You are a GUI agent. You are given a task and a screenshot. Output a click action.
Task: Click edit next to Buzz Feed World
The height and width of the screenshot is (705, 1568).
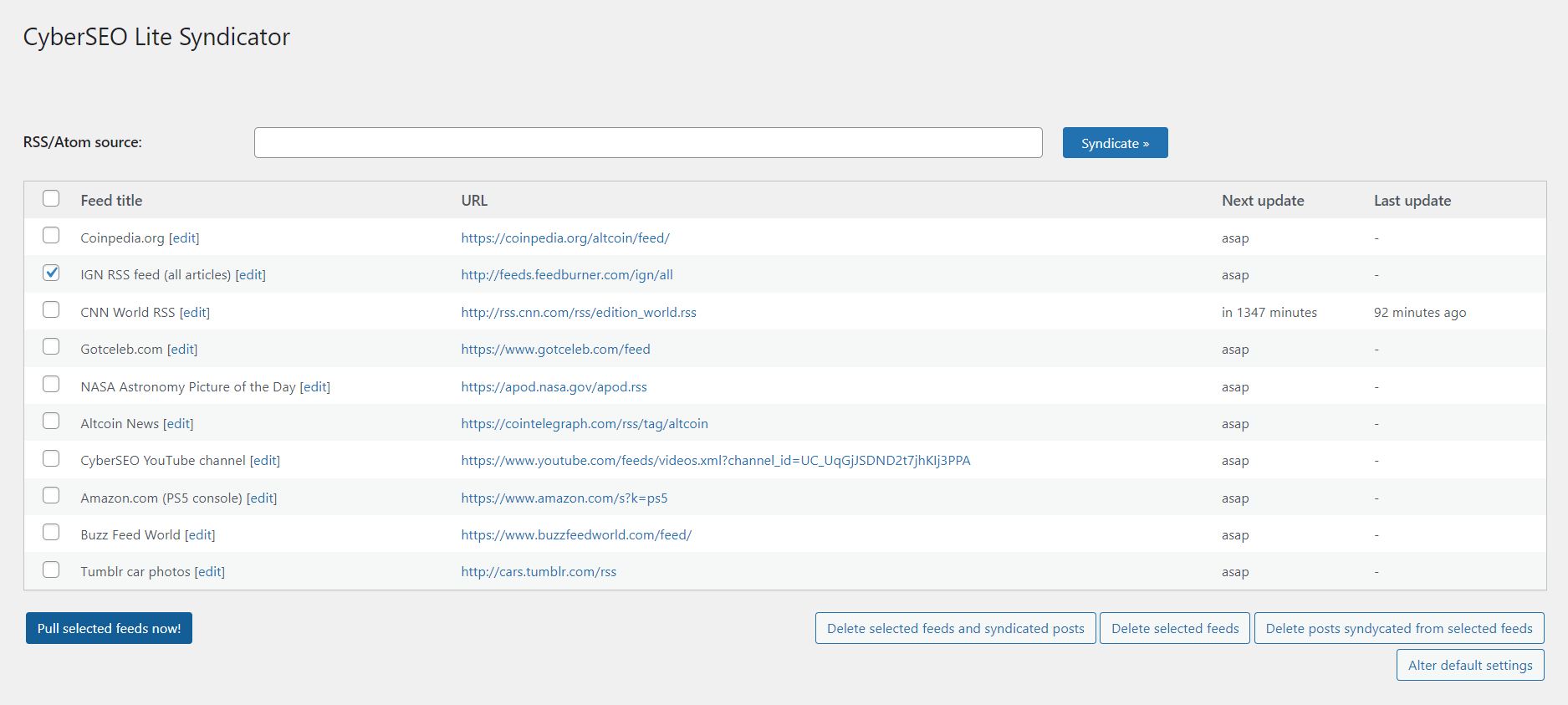pyautogui.click(x=200, y=534)
